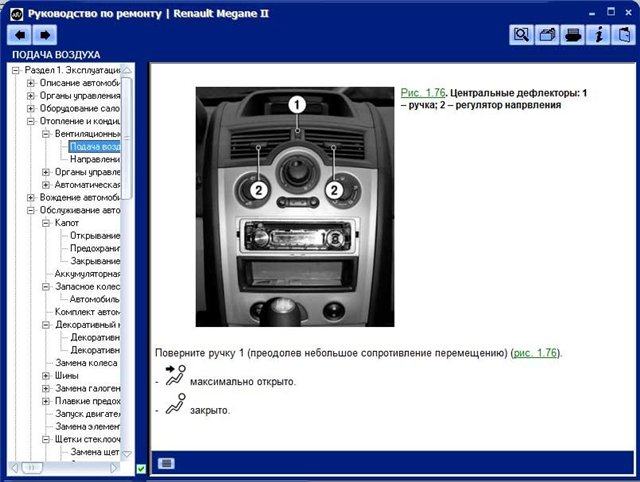This screenshot has height=482, width=640.
Task: Click the center console dashboard photo
Action: (x=295, y=207)
